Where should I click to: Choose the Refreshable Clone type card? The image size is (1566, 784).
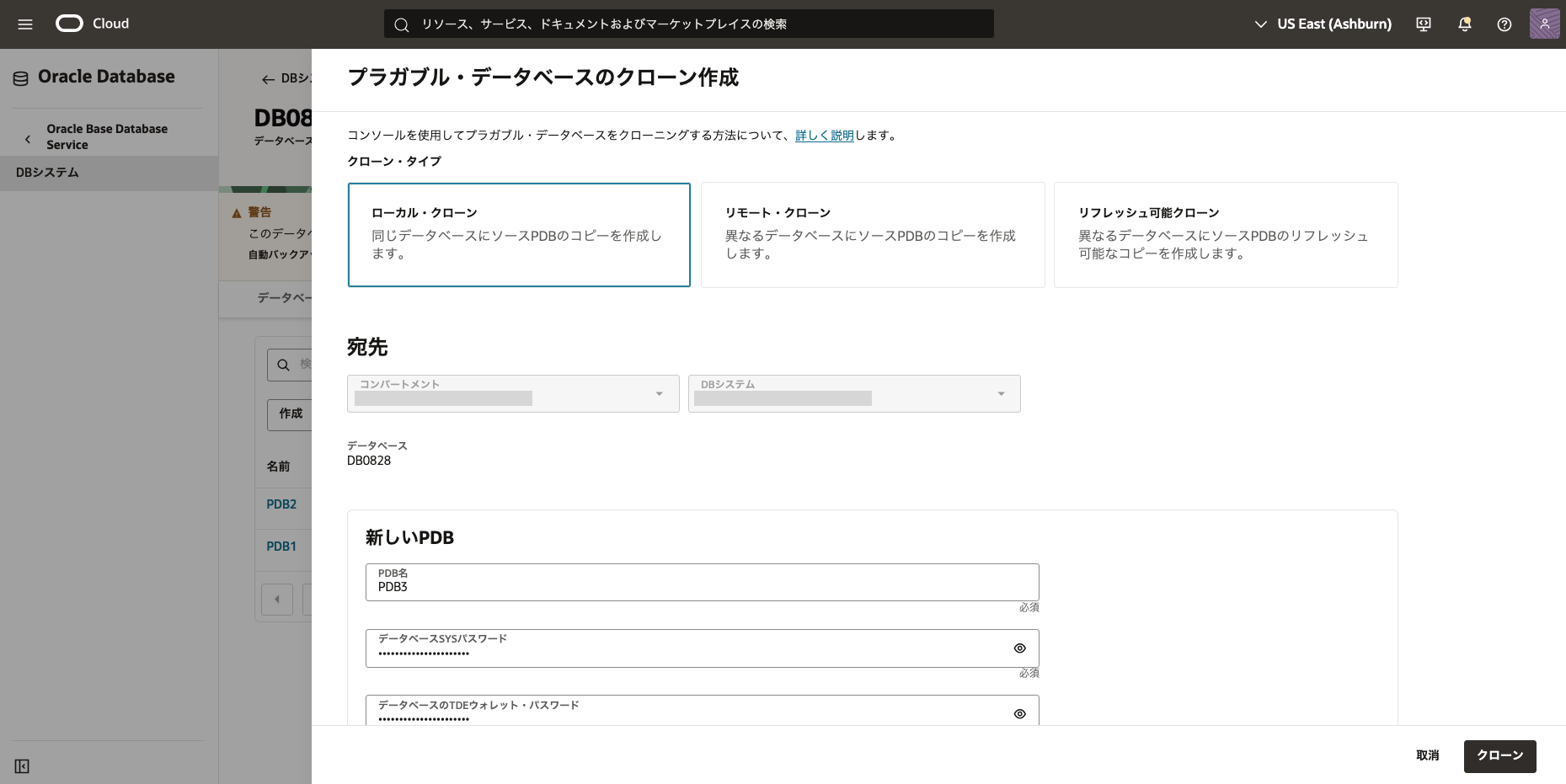point(1225,235)
